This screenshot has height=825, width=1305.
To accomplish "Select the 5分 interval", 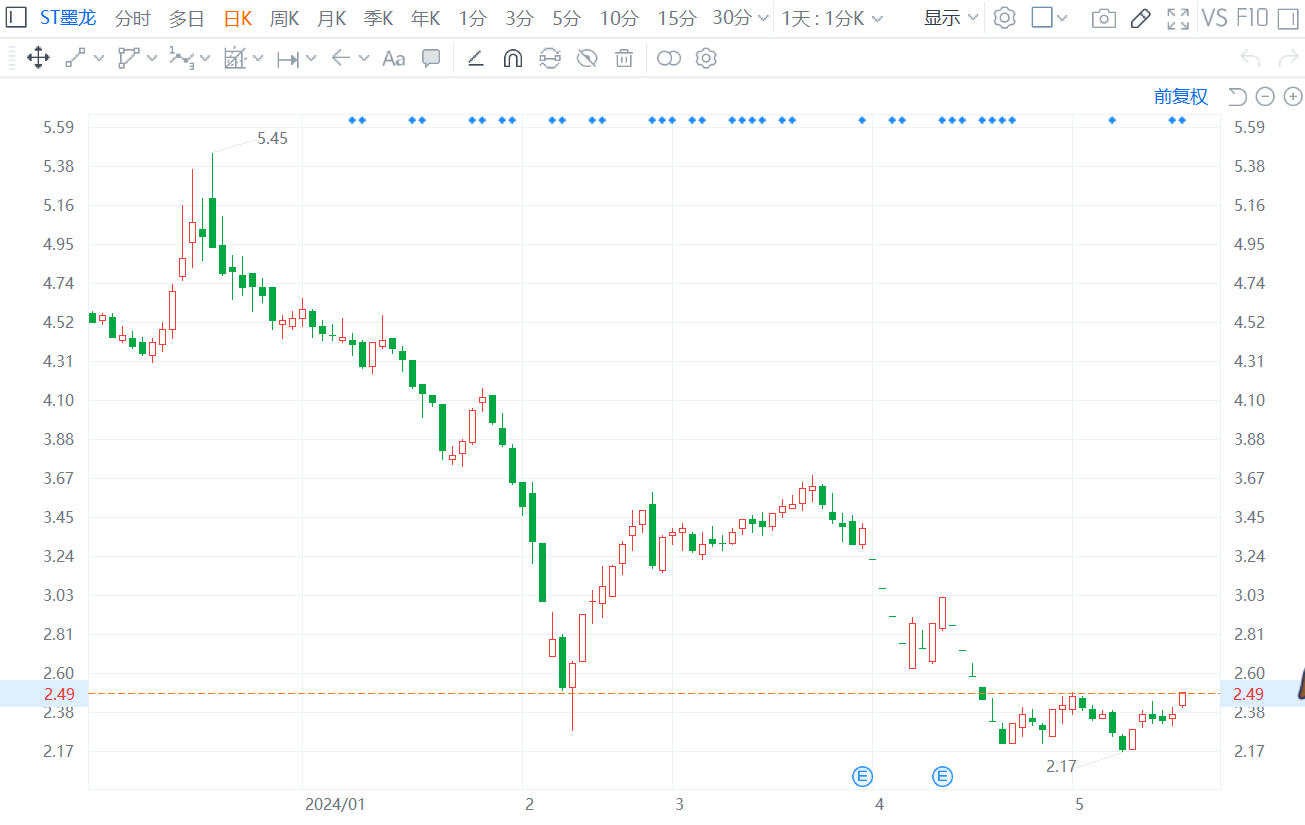I will [x=566, y=18].
